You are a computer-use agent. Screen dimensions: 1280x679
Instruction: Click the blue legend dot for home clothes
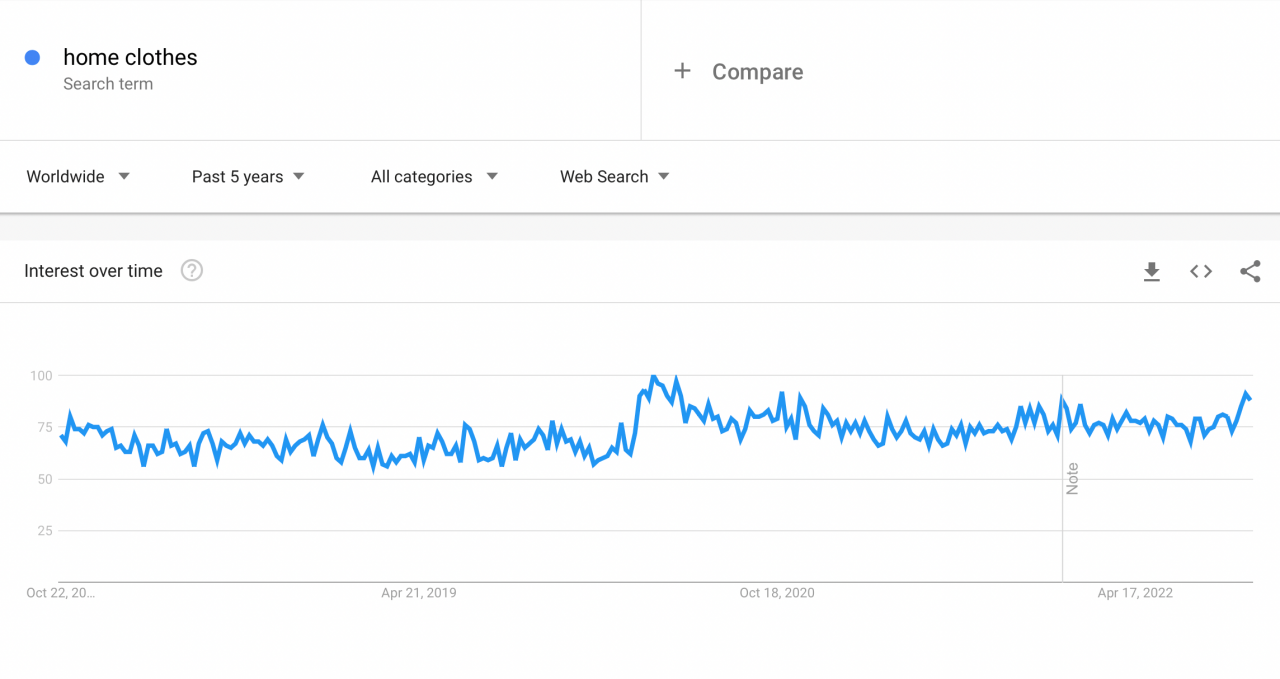(31, 58)
